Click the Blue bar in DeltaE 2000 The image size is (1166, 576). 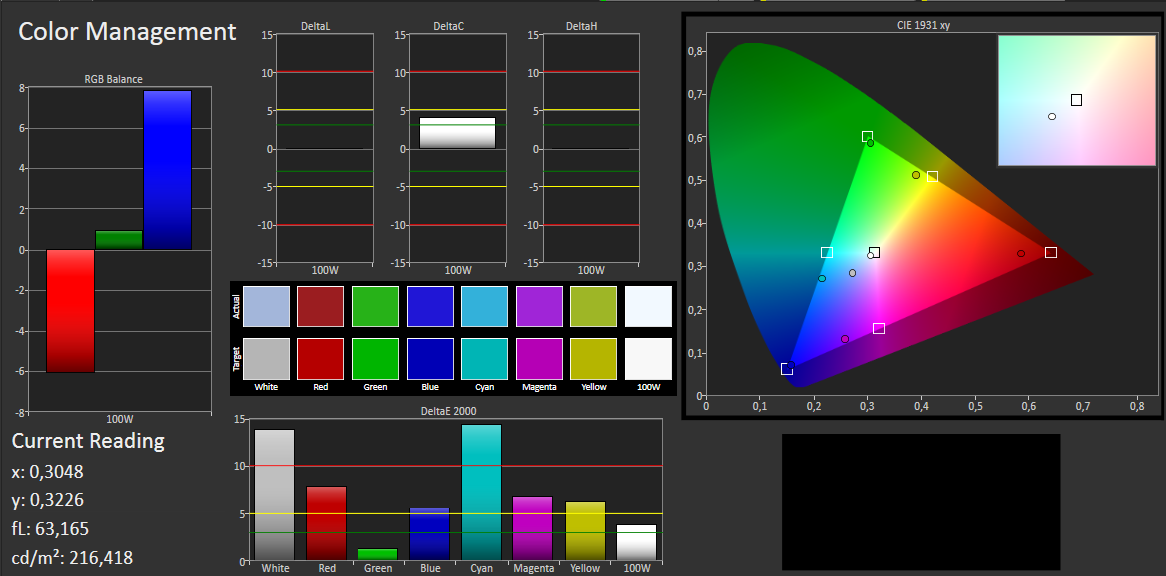430,534
